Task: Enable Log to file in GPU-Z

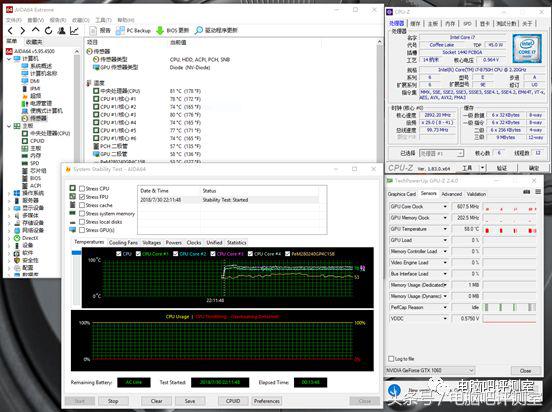Action: click(391, 358)
